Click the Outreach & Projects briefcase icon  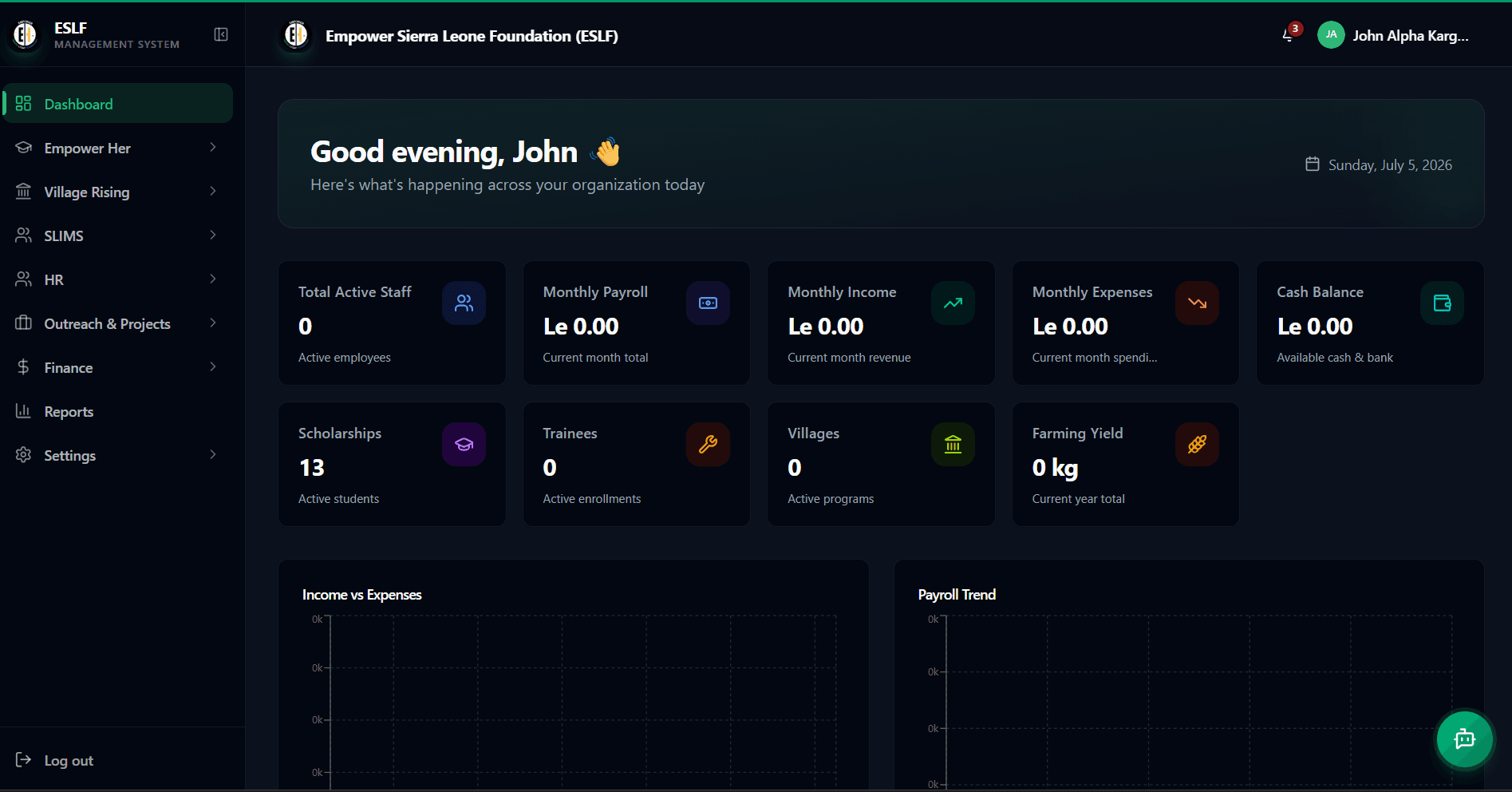[23, 323]
